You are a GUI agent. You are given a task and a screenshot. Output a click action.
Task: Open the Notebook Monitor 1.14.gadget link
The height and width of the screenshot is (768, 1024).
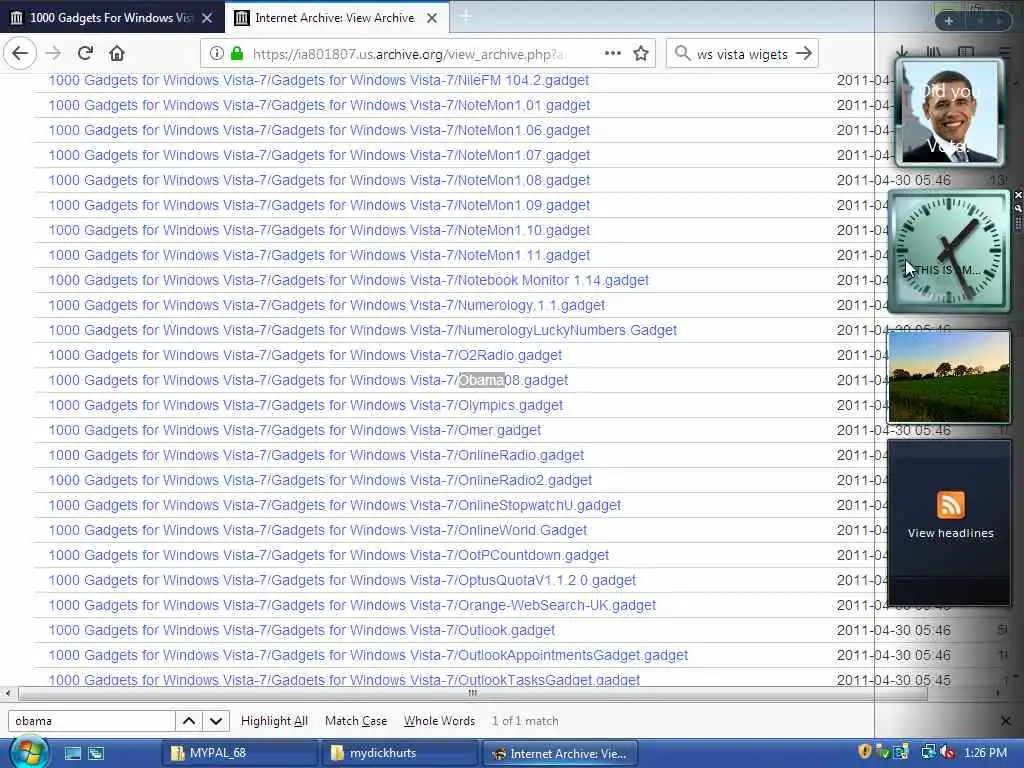(x=348, y=280)
